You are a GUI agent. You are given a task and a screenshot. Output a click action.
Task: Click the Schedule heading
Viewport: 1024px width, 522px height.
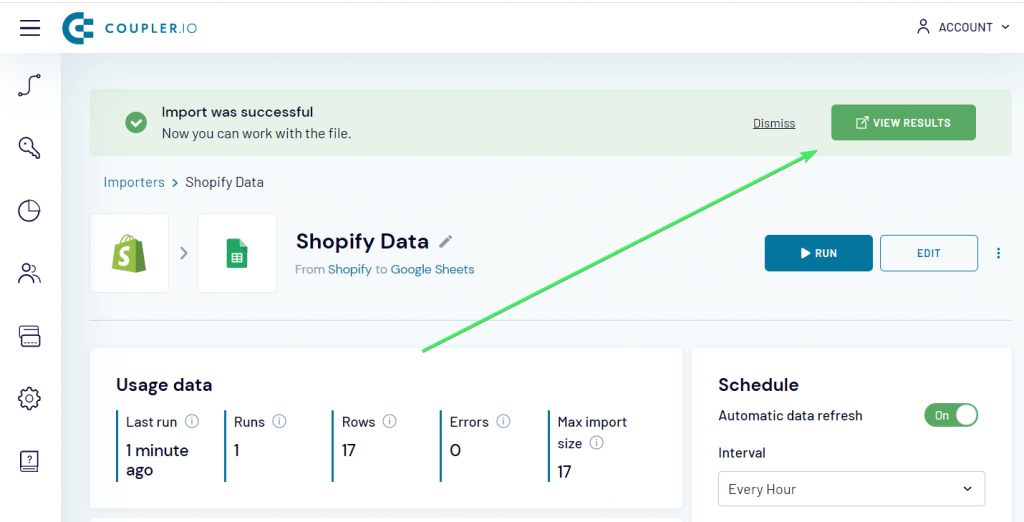(x=758, y=384)
